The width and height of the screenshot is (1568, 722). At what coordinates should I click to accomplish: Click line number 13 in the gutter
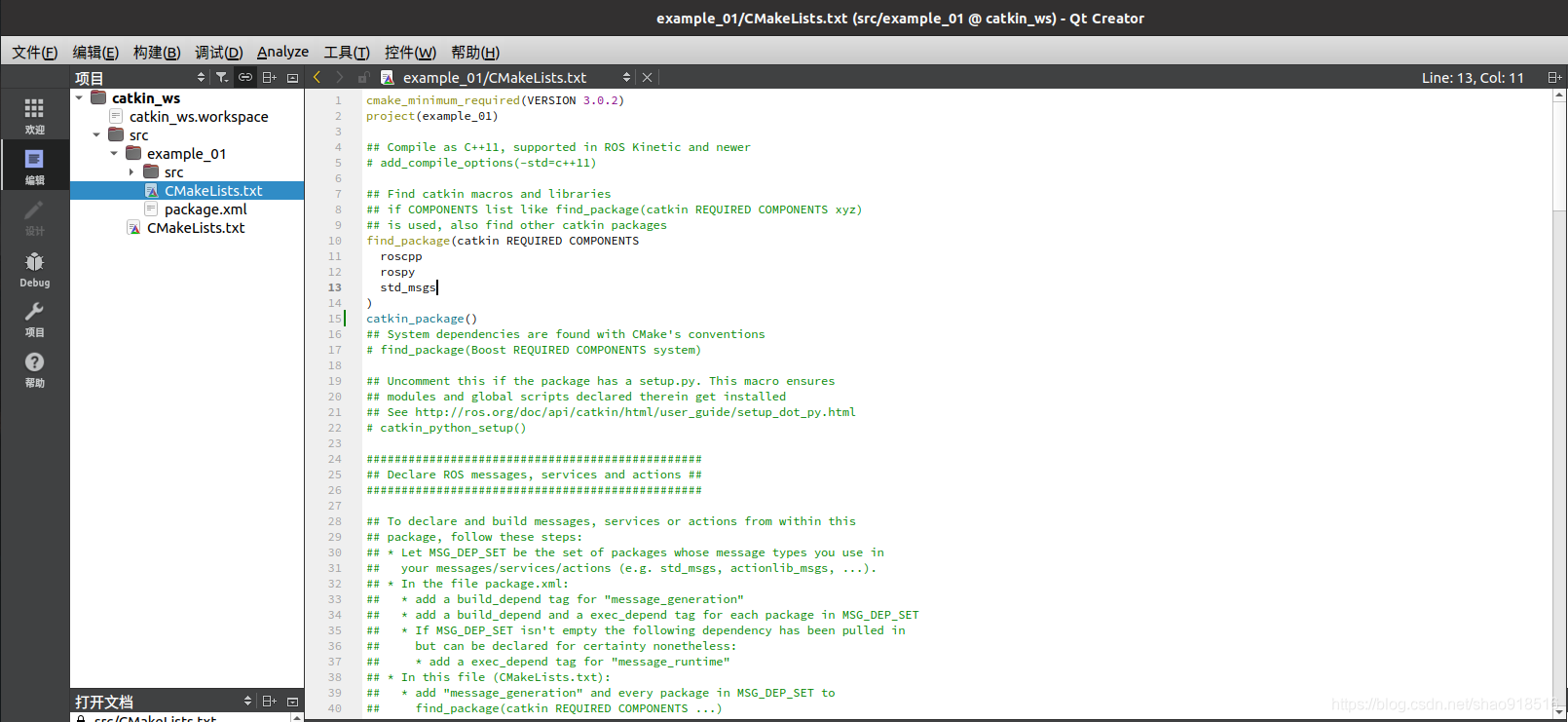tap(335, 287)
